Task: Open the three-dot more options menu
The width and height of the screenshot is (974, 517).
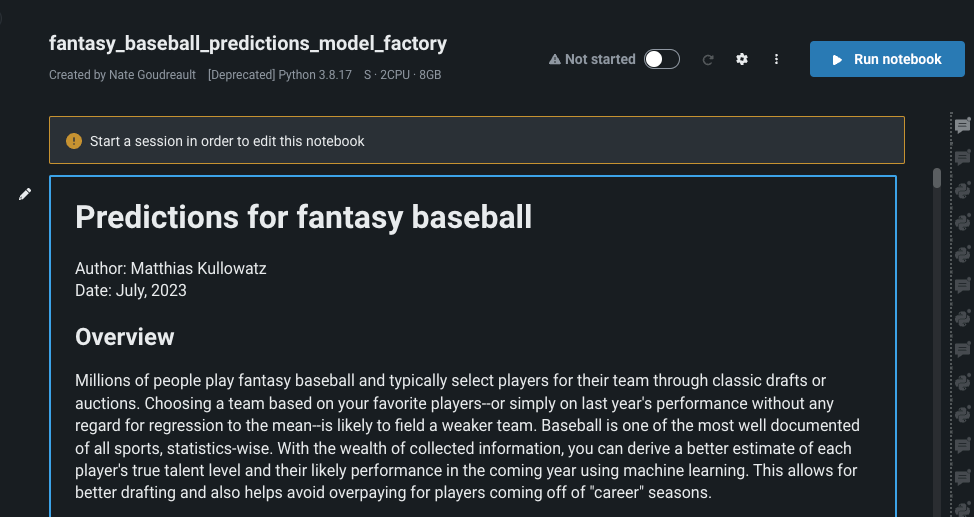Action: pos(776,59)
